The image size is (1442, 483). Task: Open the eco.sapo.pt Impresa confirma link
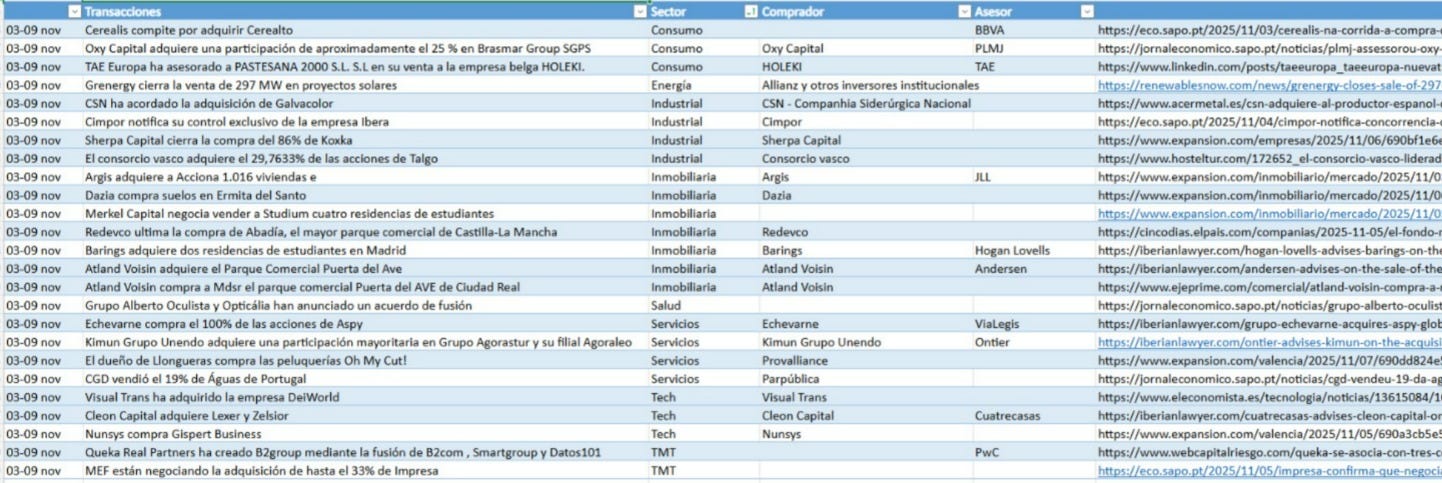[x=1269, y=470]
